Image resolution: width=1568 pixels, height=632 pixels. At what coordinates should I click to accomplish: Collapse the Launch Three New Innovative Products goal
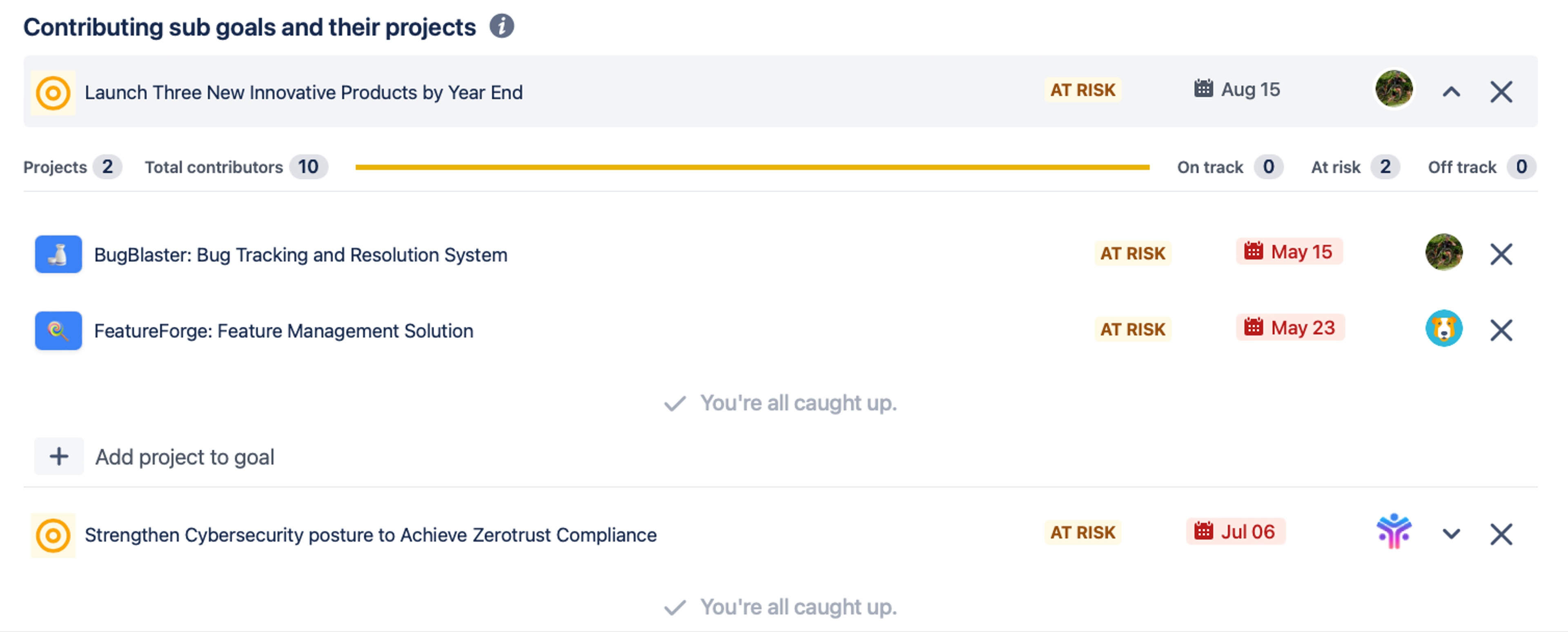(x=1451, y=92)
